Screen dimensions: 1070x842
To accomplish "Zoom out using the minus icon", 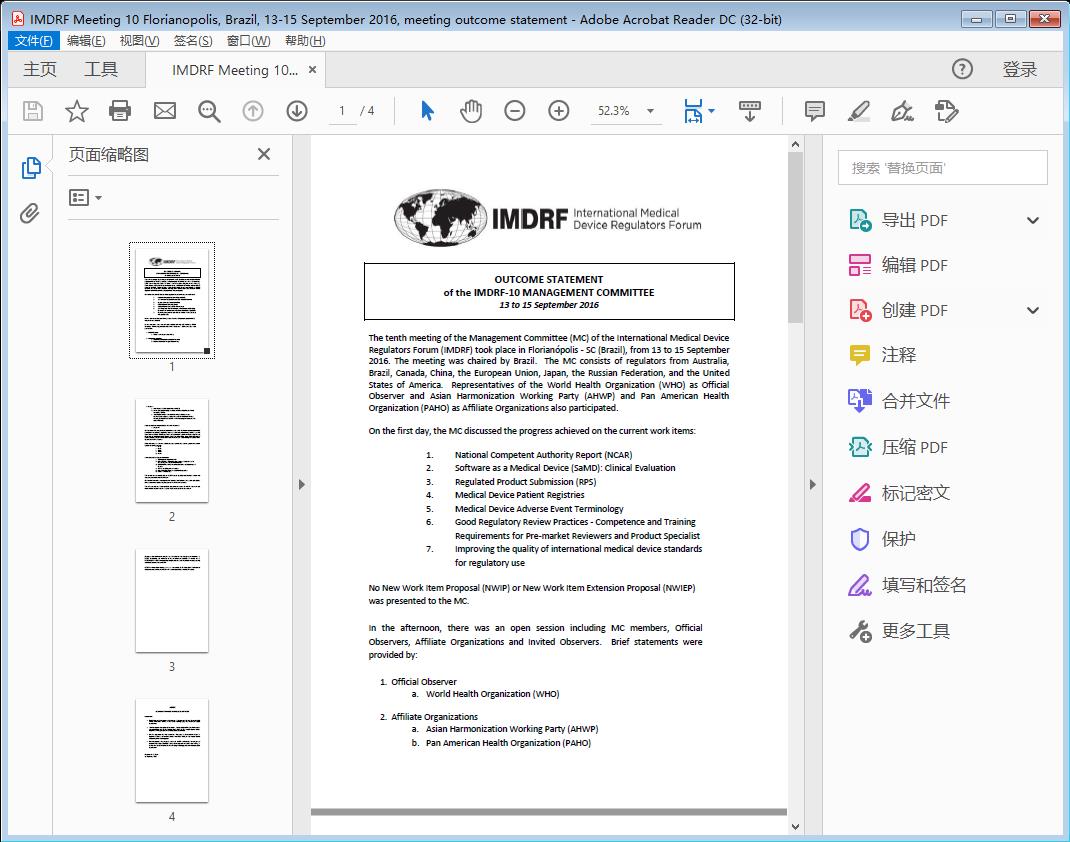I will click(x=515, y=111).
